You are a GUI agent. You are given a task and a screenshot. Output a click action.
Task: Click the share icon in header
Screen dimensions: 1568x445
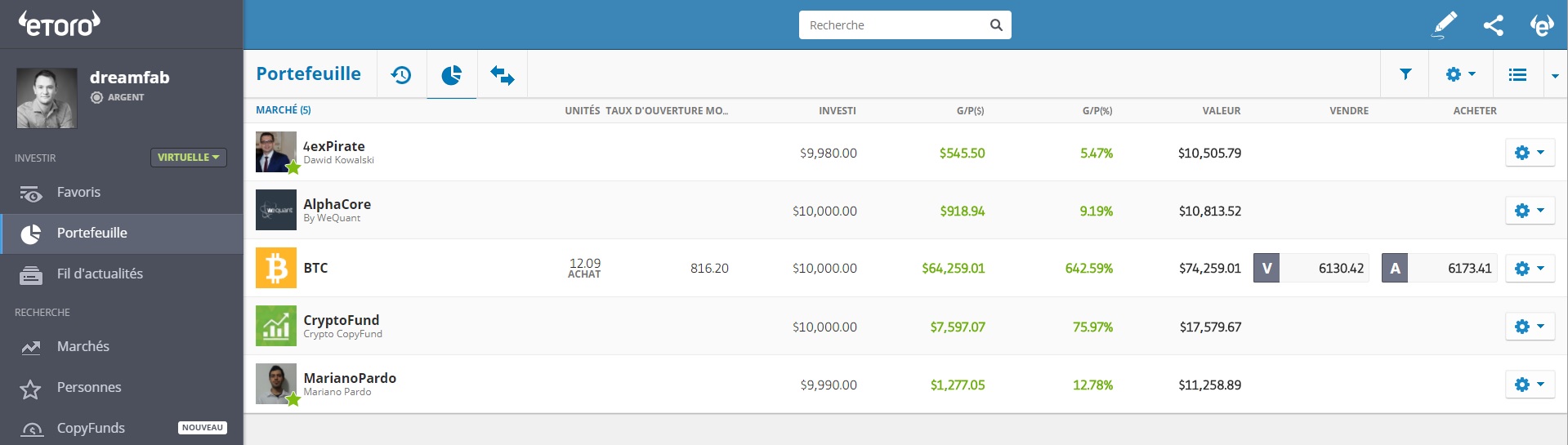[x=1493, y=25]
